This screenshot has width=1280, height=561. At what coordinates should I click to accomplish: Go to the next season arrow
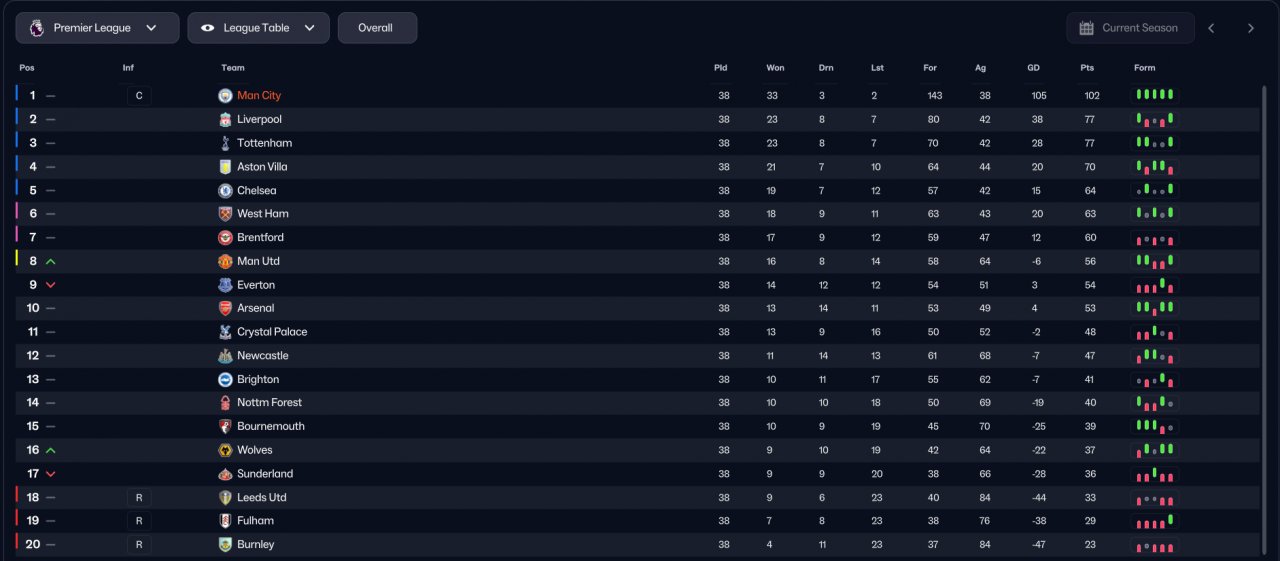click(1250, 28)
